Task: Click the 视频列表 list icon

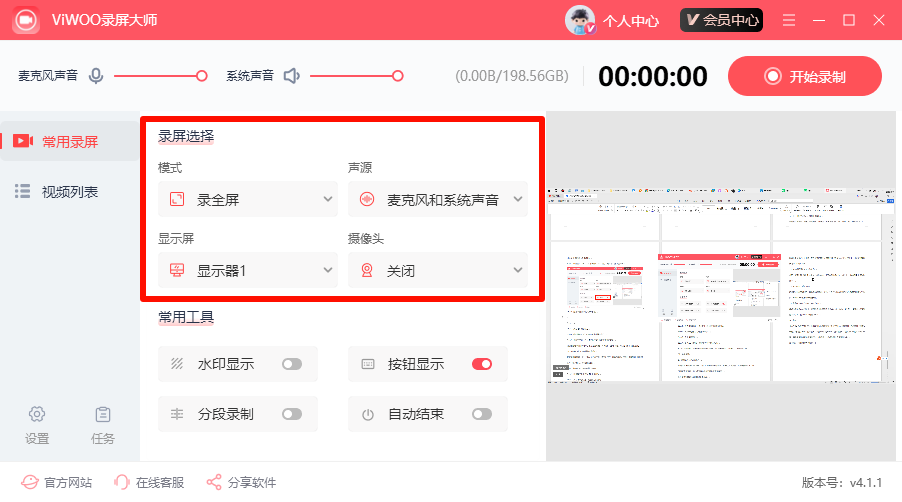Action: tap(22, 191)
